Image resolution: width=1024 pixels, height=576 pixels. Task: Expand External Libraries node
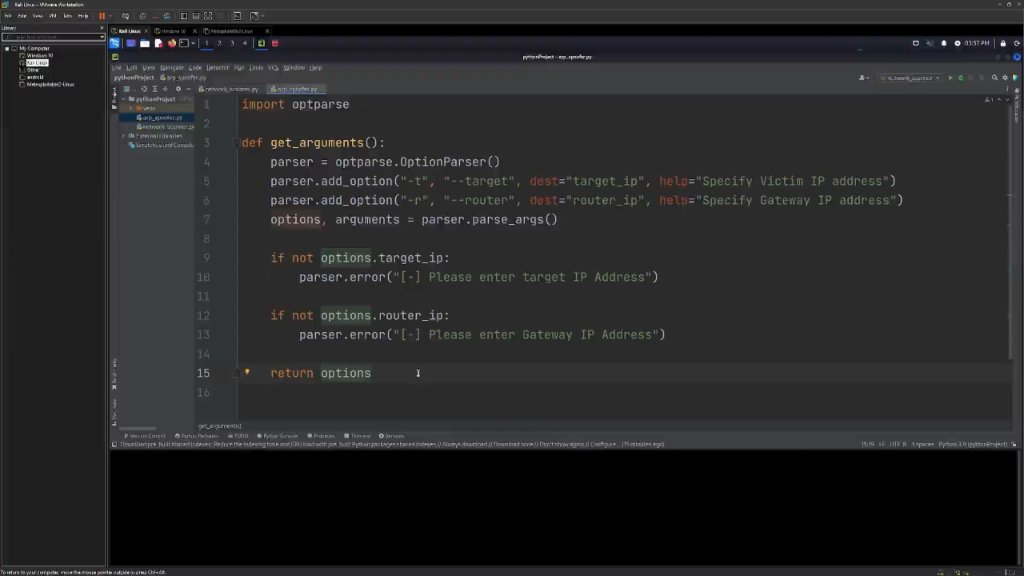click(x=123, y=136)
